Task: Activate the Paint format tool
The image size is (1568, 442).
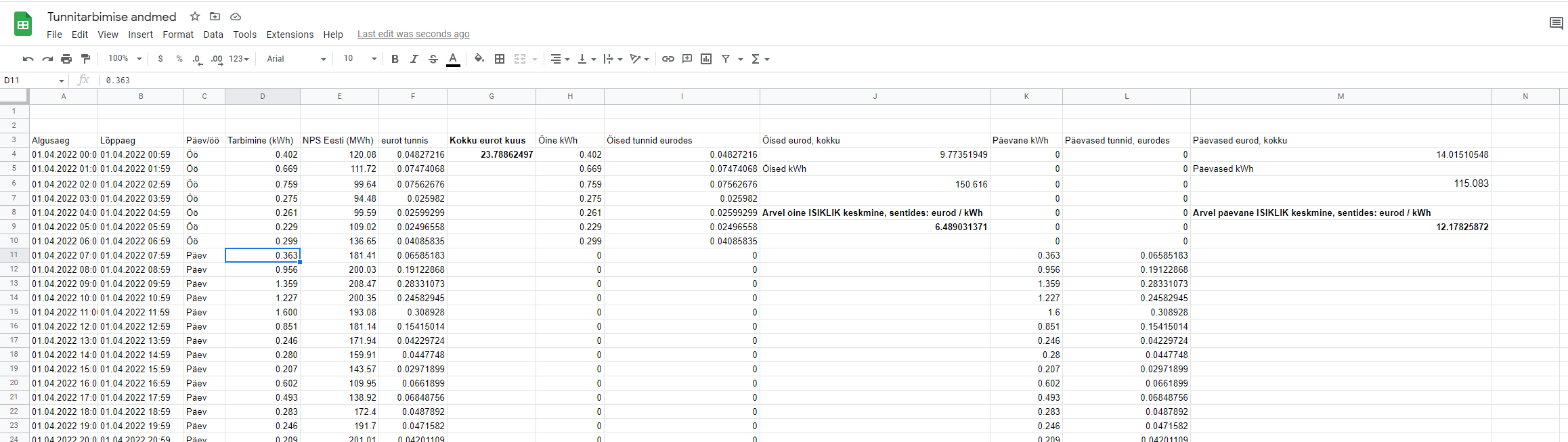Action: pyautogui.click(x=85, y=59)
